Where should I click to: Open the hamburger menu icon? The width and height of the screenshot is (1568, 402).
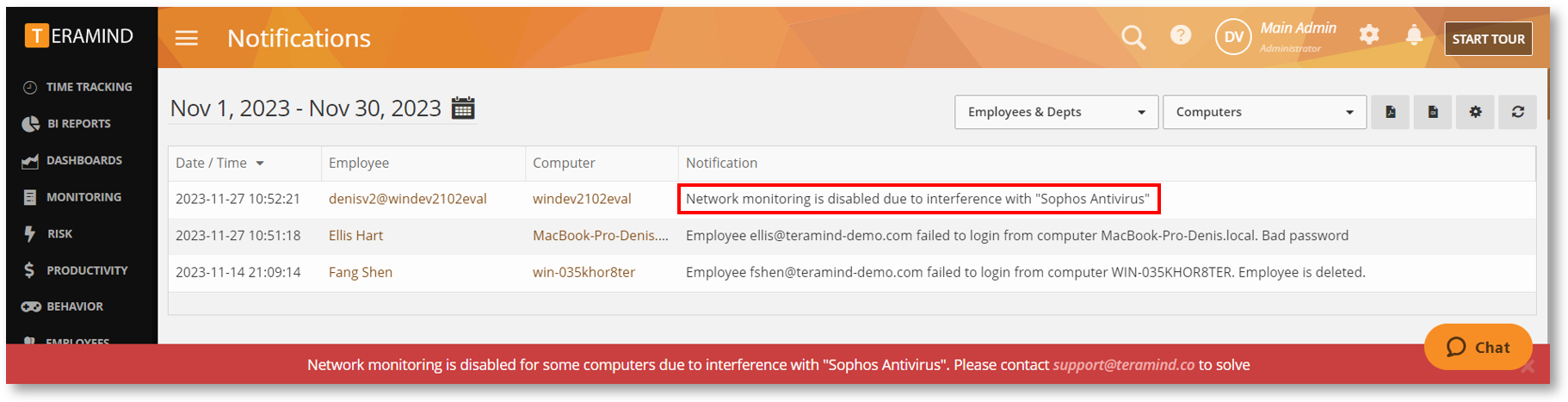(187, 38)
